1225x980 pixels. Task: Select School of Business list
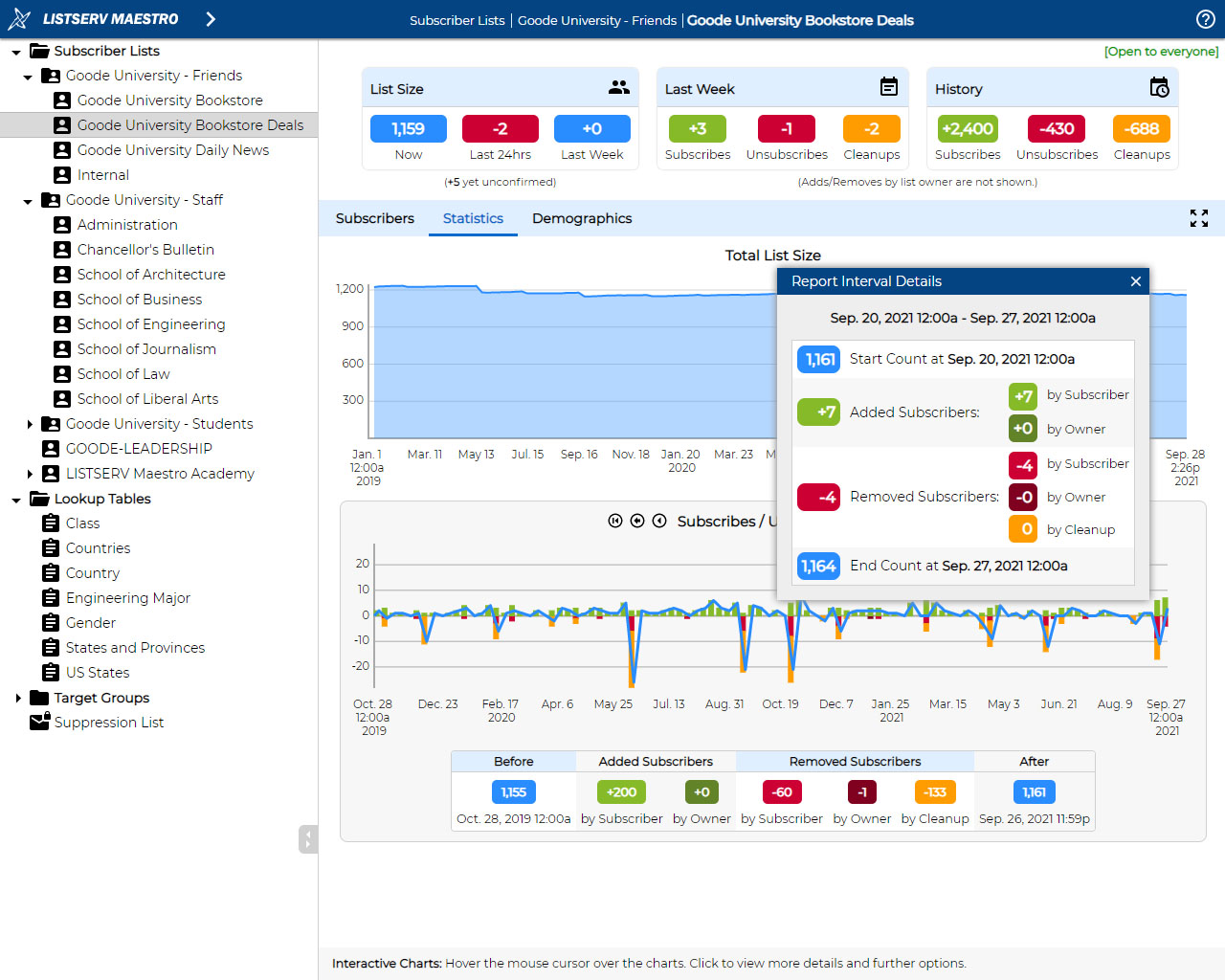tap(140, 300)
